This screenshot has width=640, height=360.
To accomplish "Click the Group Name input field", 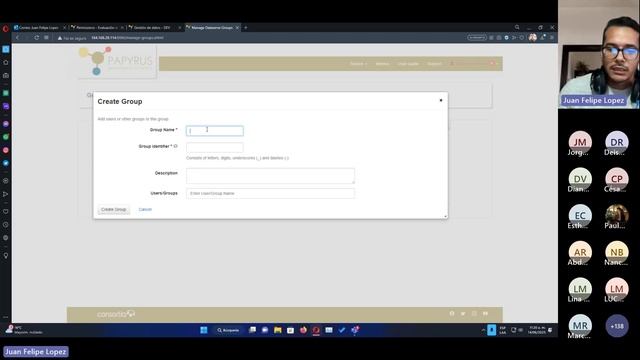I will click(215, 131).
